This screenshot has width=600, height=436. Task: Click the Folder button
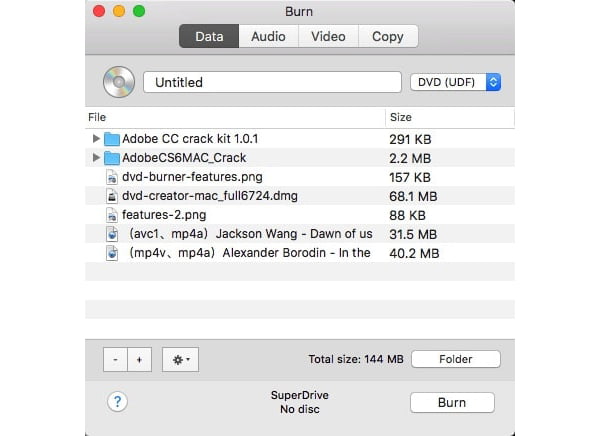point(456,359)
